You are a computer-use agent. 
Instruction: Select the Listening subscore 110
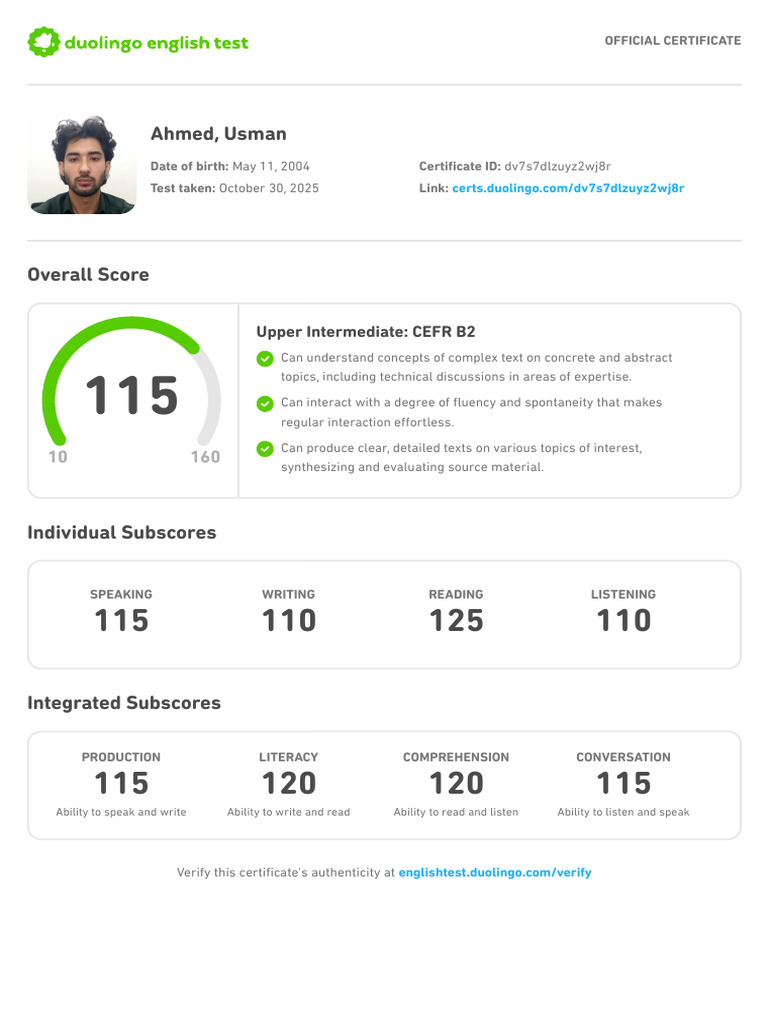(x=623, y=620)
